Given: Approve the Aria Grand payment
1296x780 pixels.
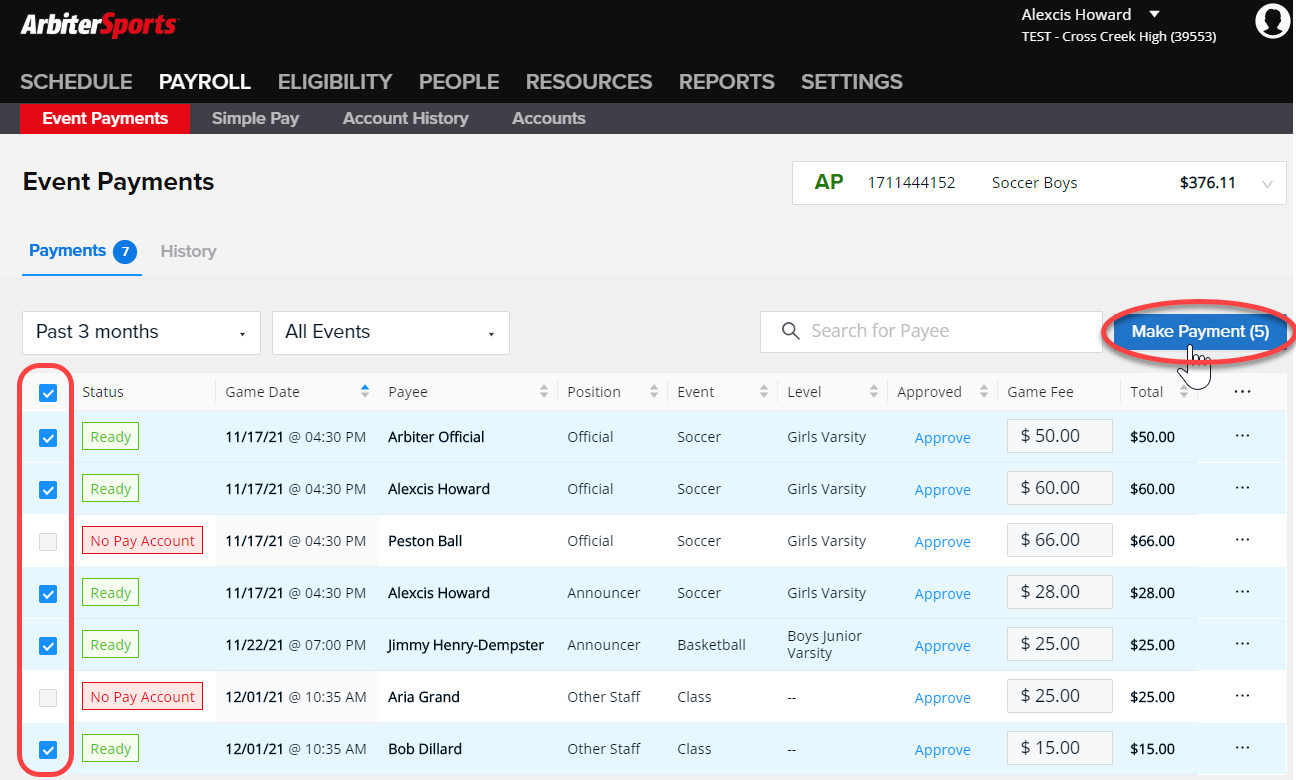Looking at the screenshot, I should click(942, 698).
